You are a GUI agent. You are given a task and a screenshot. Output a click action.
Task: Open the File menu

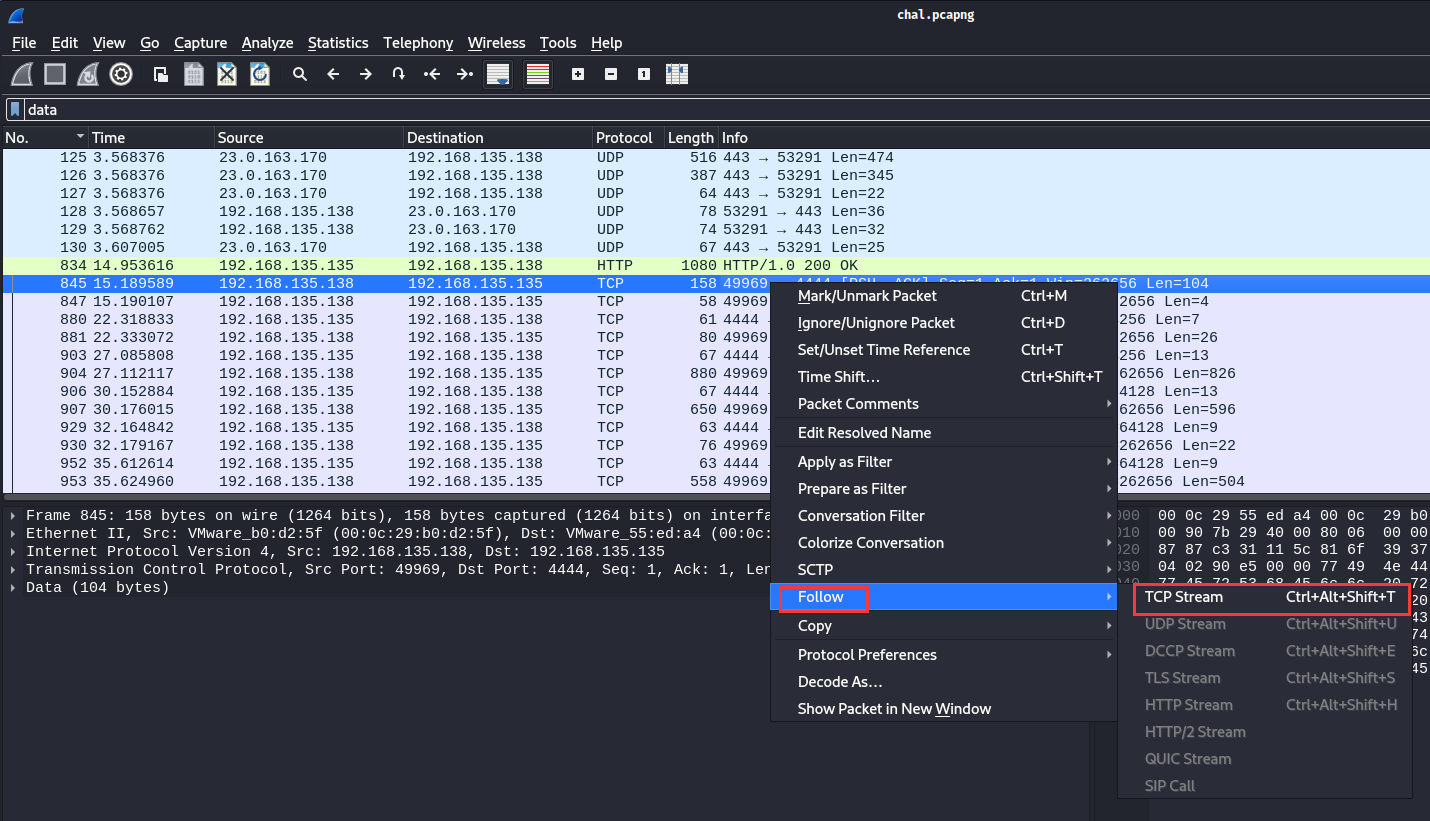click(24, 43)
